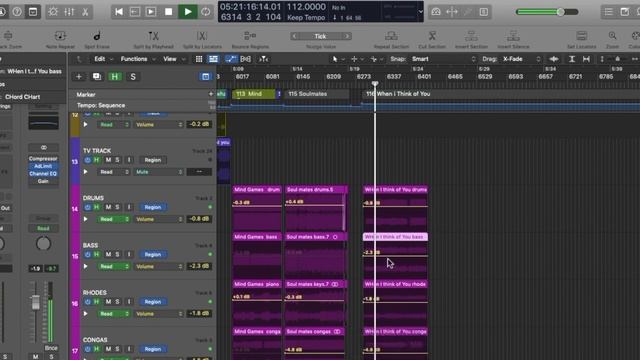This screenshot has height=360, width=640.
Task: Mute the DRUMS track
Action: pyautogui.click(x=108, y=207)
